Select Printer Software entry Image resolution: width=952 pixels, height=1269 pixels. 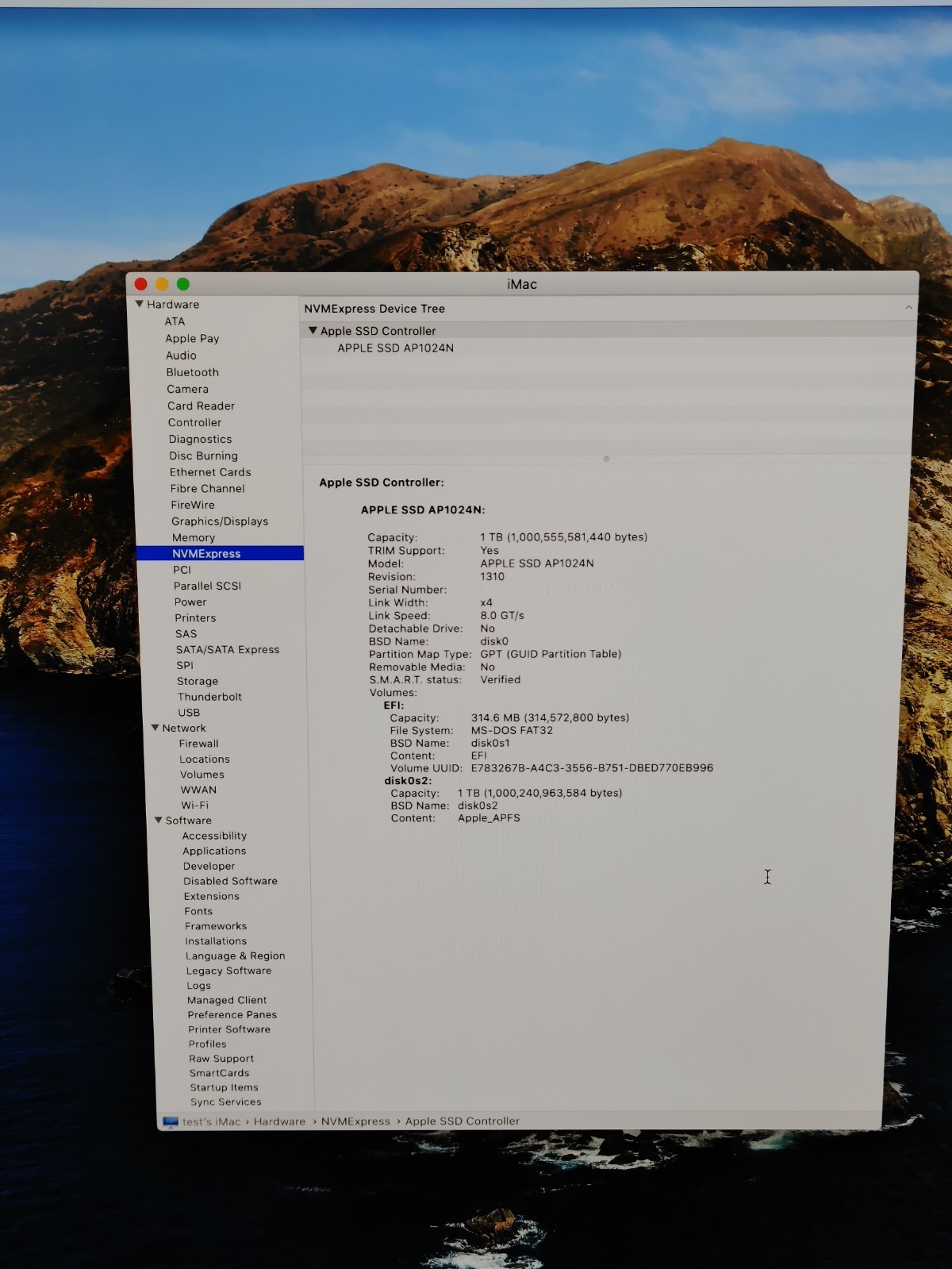coord(229,1029)
